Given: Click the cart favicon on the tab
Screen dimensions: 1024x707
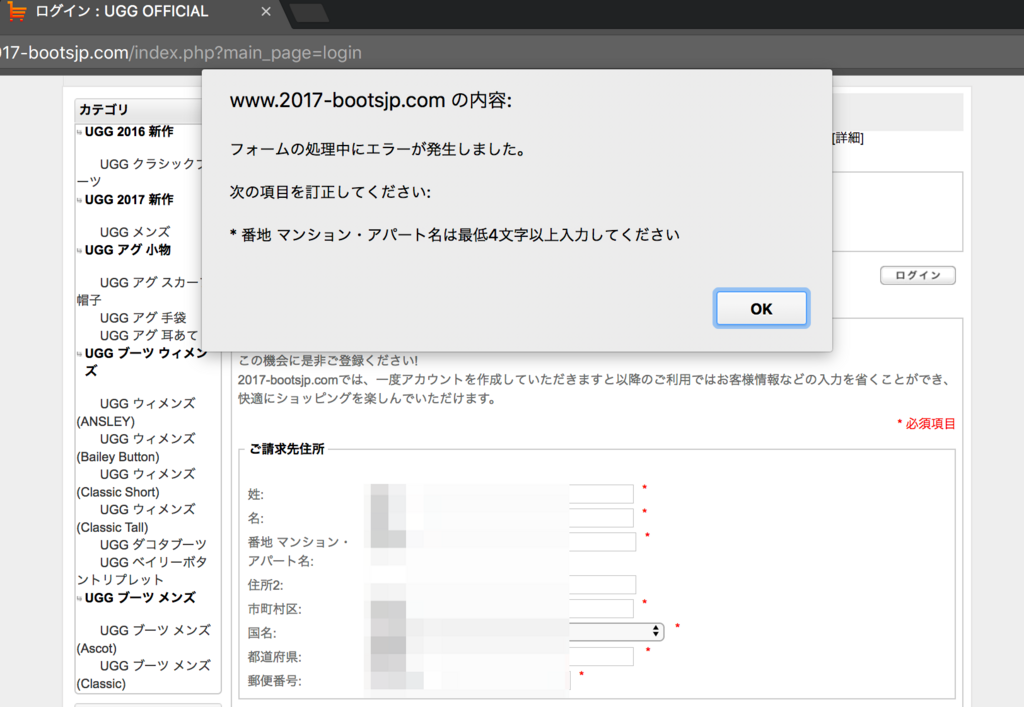Looking at the screenshot, I should click(16, 11).
